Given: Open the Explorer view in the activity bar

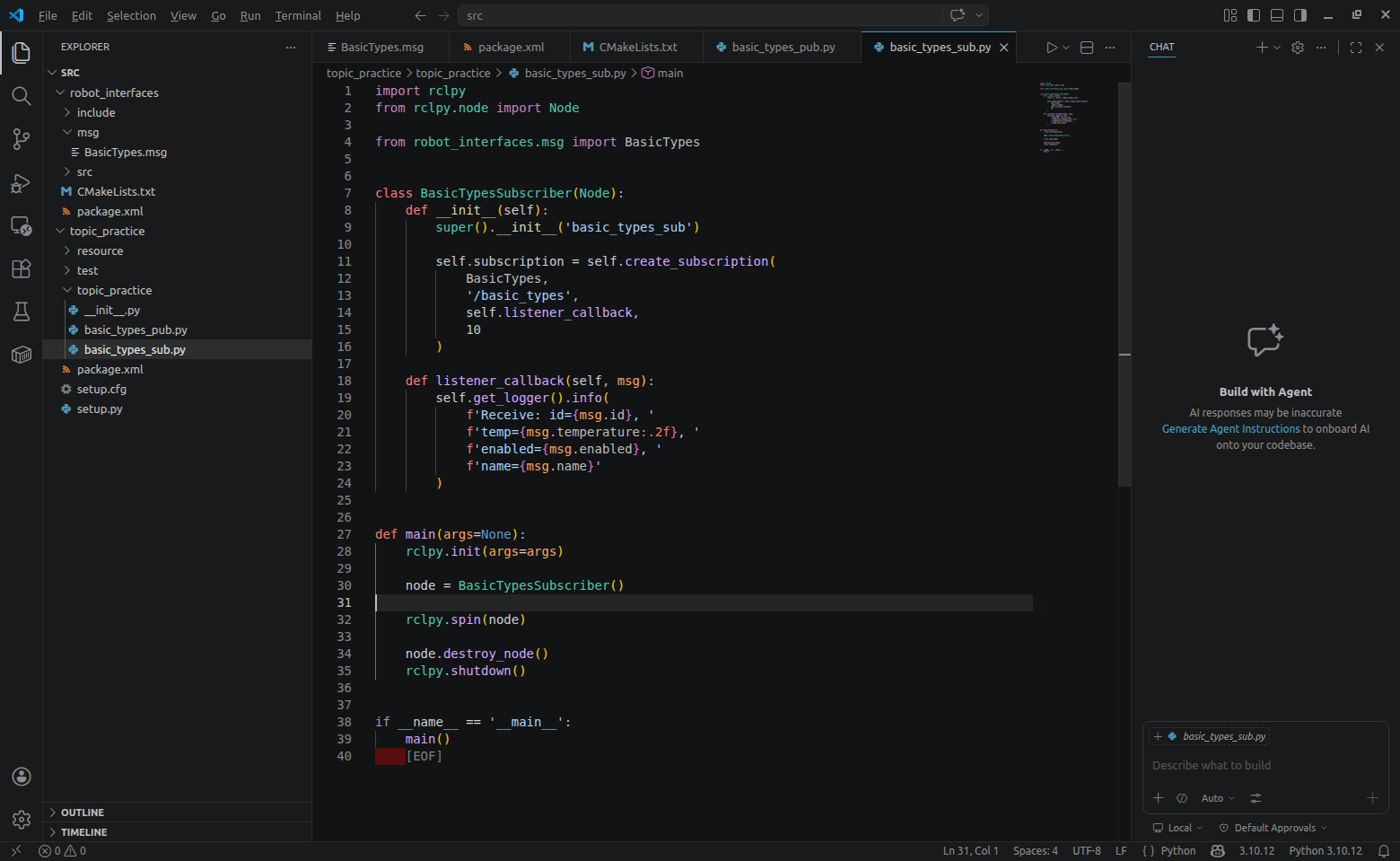Looking at the screenshot, I should tap(22, 53).
